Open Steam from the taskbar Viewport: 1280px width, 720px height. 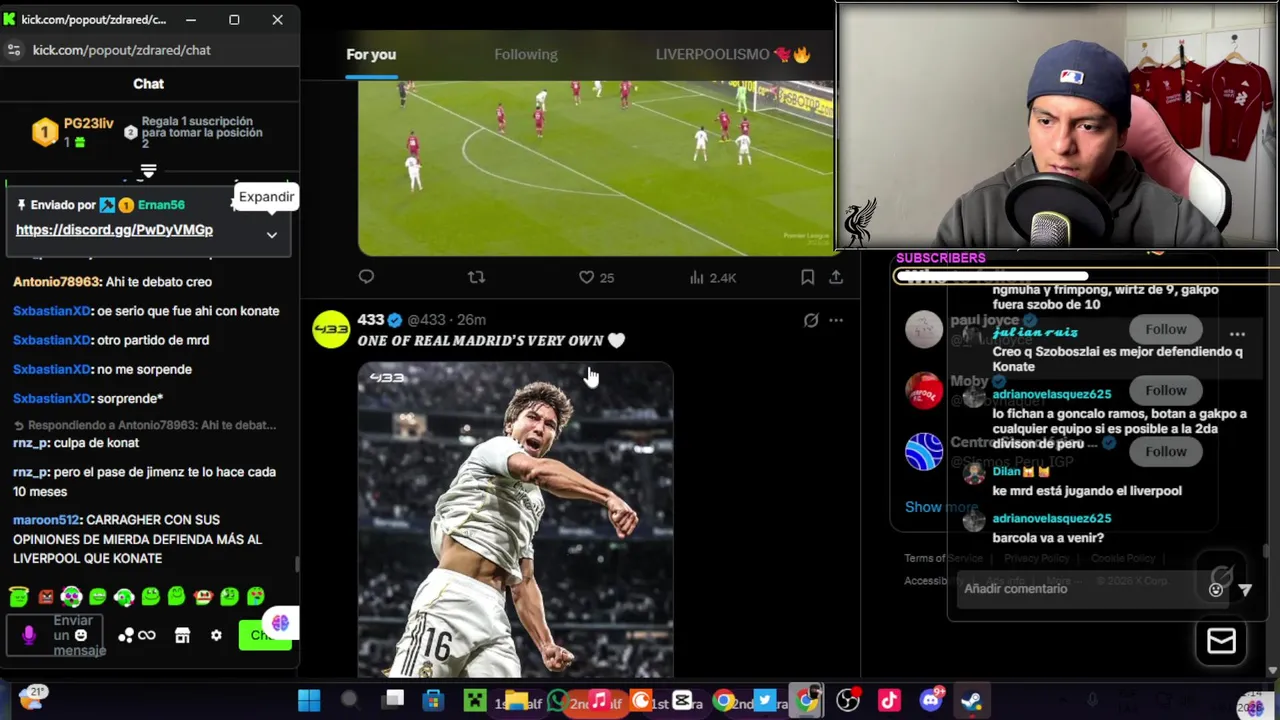coord(971,700)
